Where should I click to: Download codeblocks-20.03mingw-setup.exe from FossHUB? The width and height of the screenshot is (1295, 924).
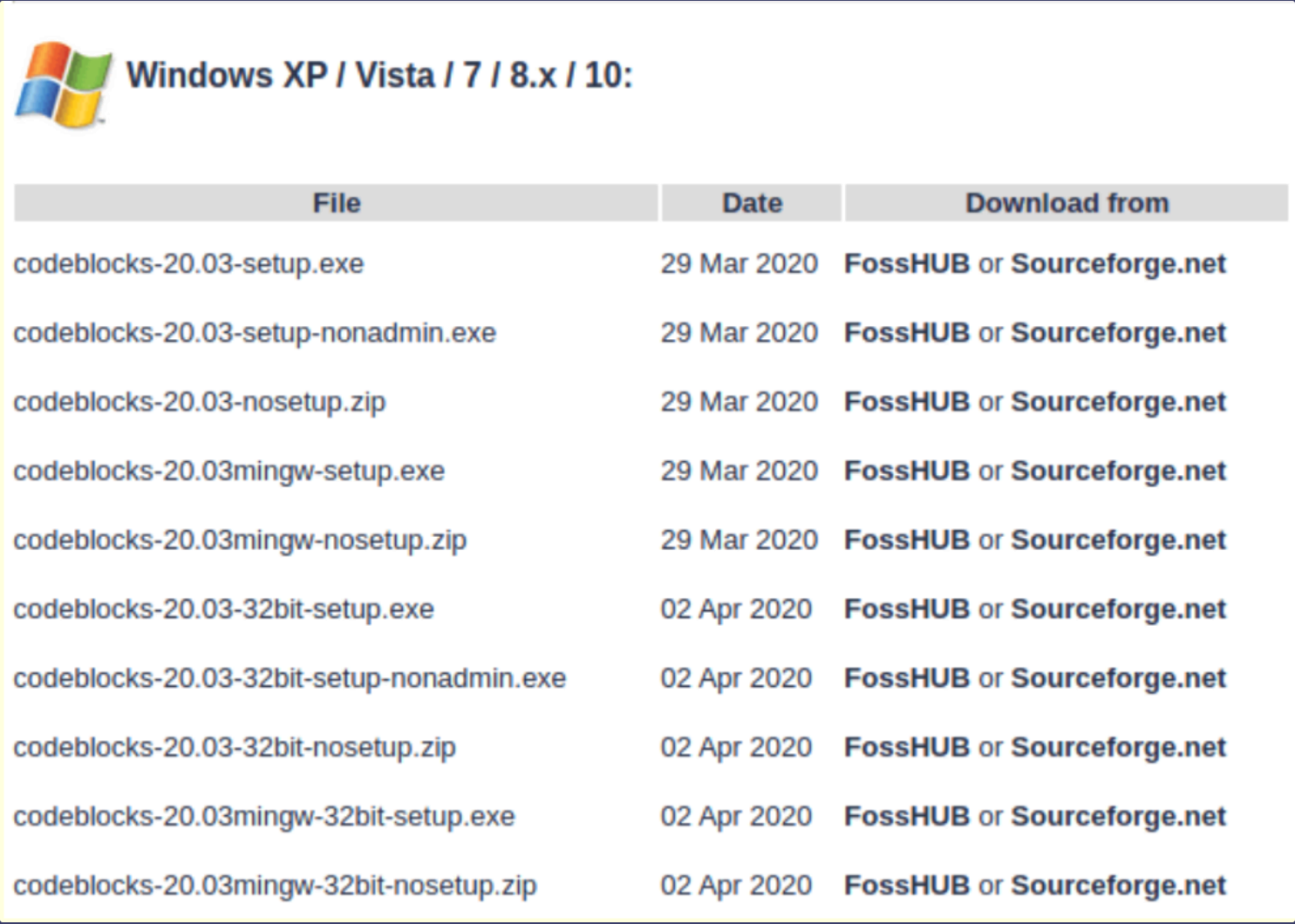pos(906,471)
